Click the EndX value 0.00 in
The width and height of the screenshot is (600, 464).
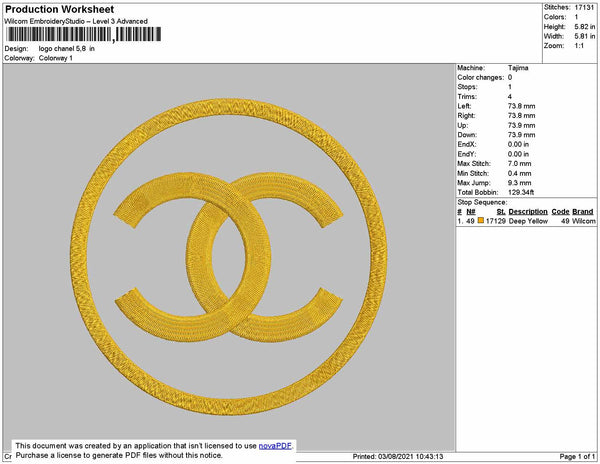(x=518, y=144)
